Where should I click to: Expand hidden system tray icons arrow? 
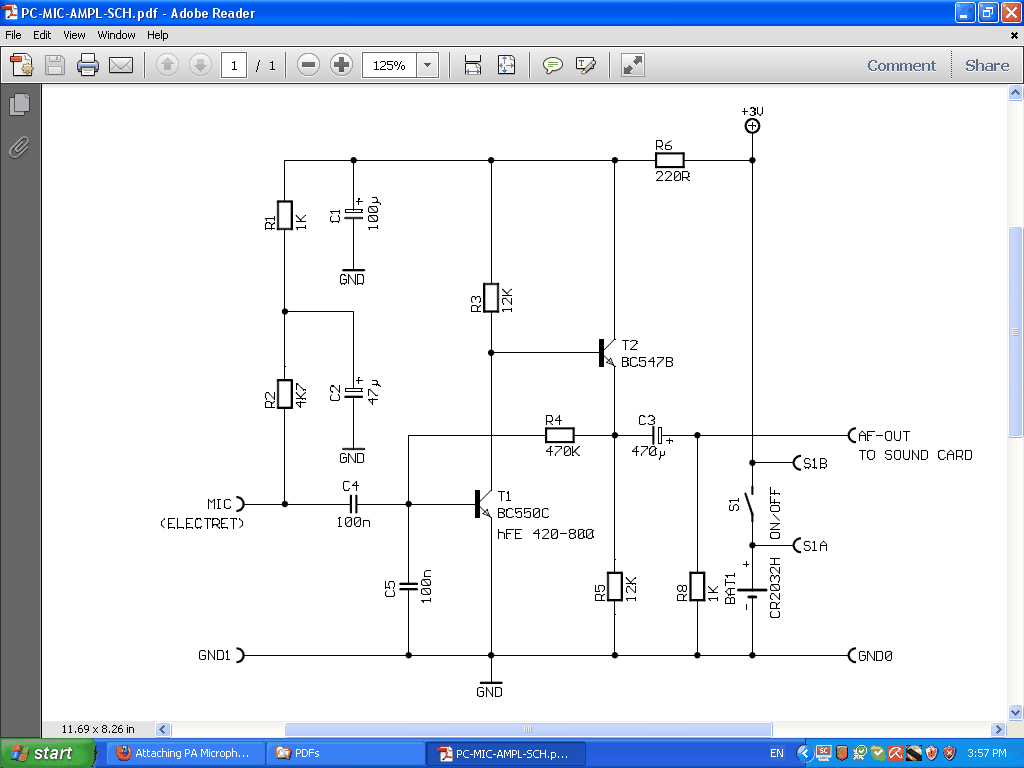click(804, 753)
